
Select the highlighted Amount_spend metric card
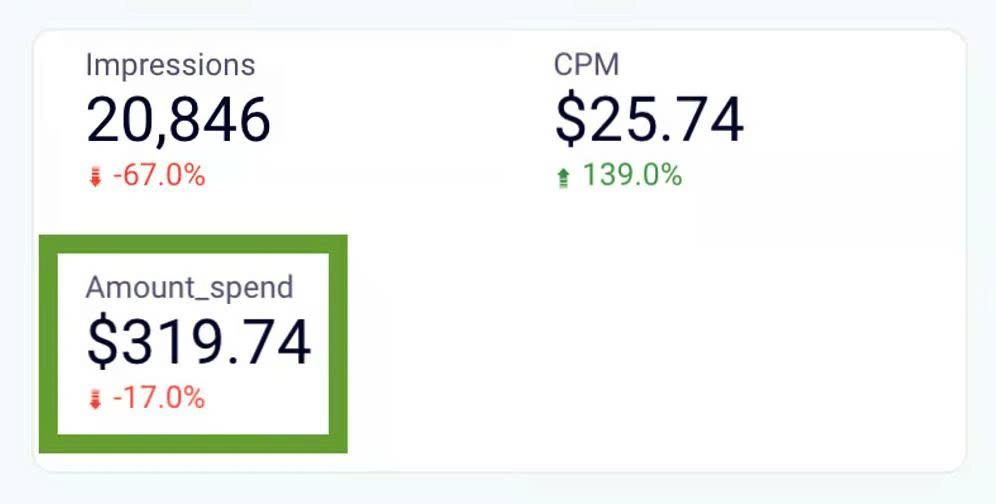click(x=193, y=344)
